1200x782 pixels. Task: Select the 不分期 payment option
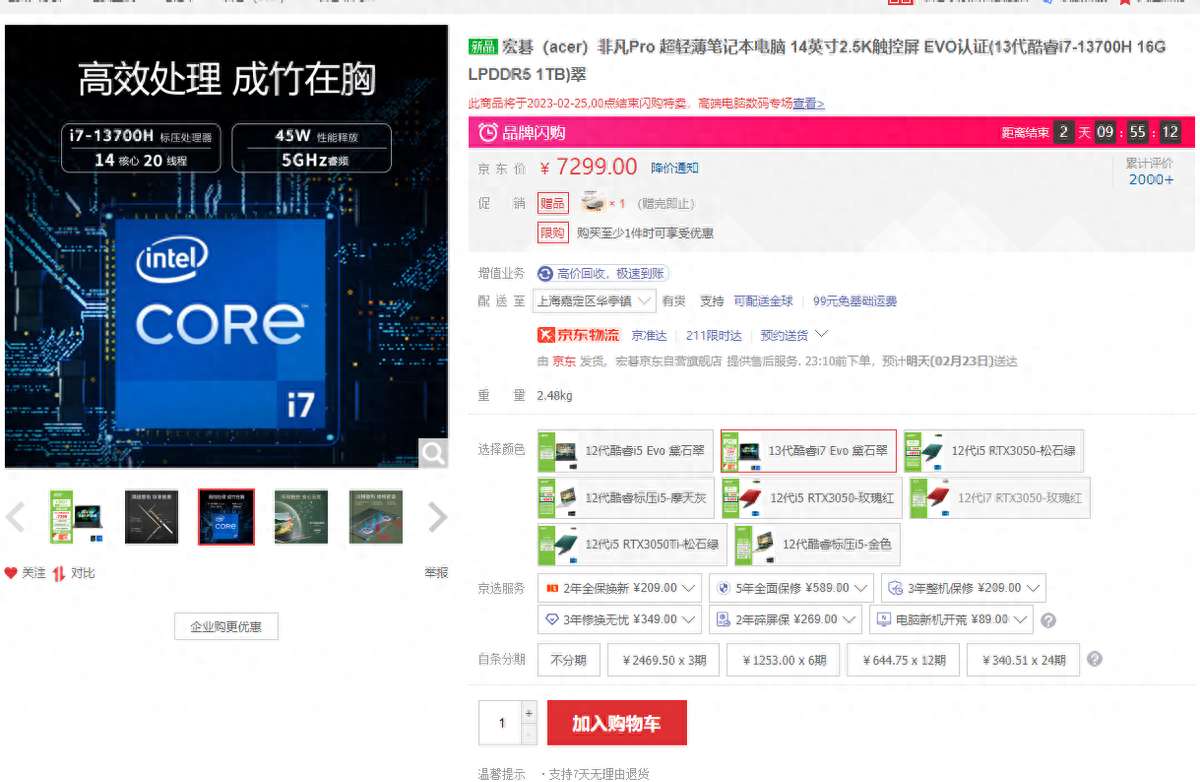pos(568,660)
